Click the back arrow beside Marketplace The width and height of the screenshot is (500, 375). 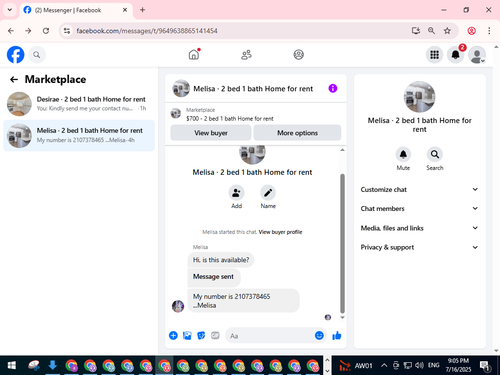[14, 79]
